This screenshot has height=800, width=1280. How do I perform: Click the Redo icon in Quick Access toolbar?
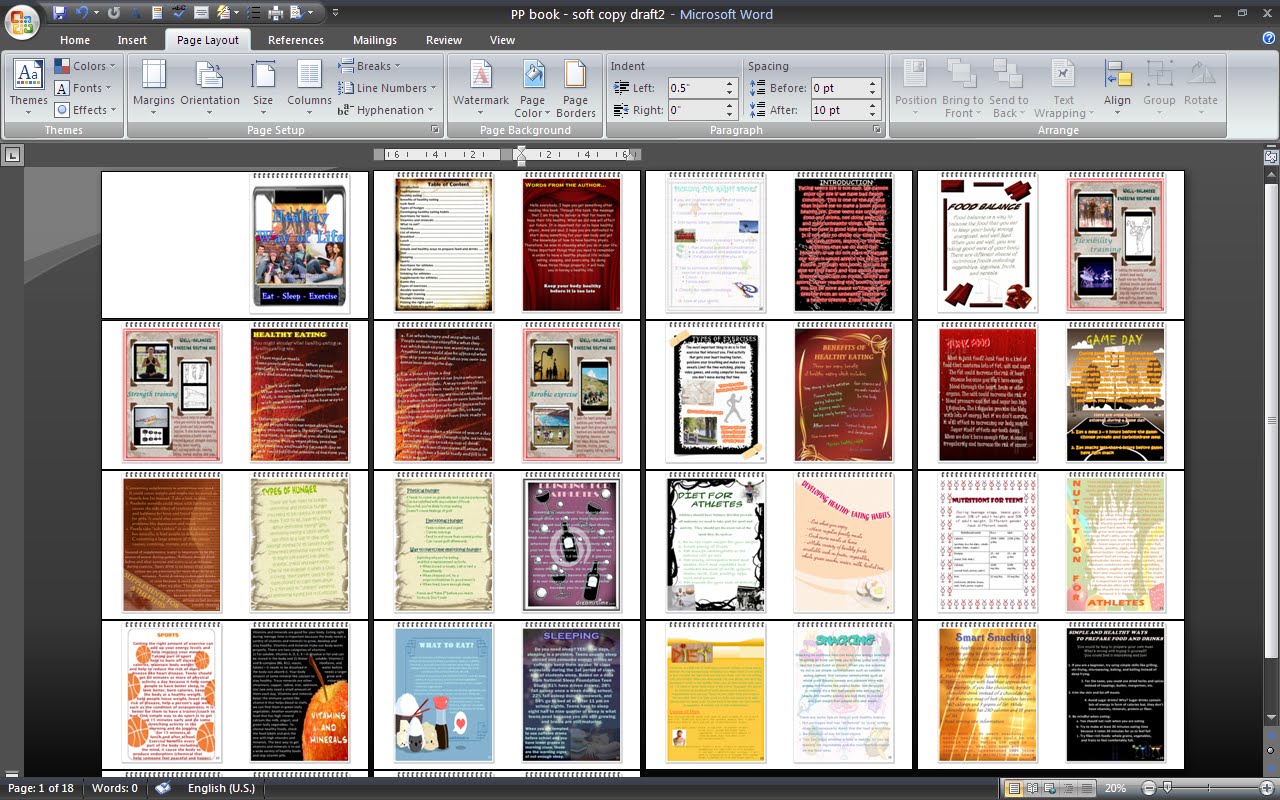(113, 13)
